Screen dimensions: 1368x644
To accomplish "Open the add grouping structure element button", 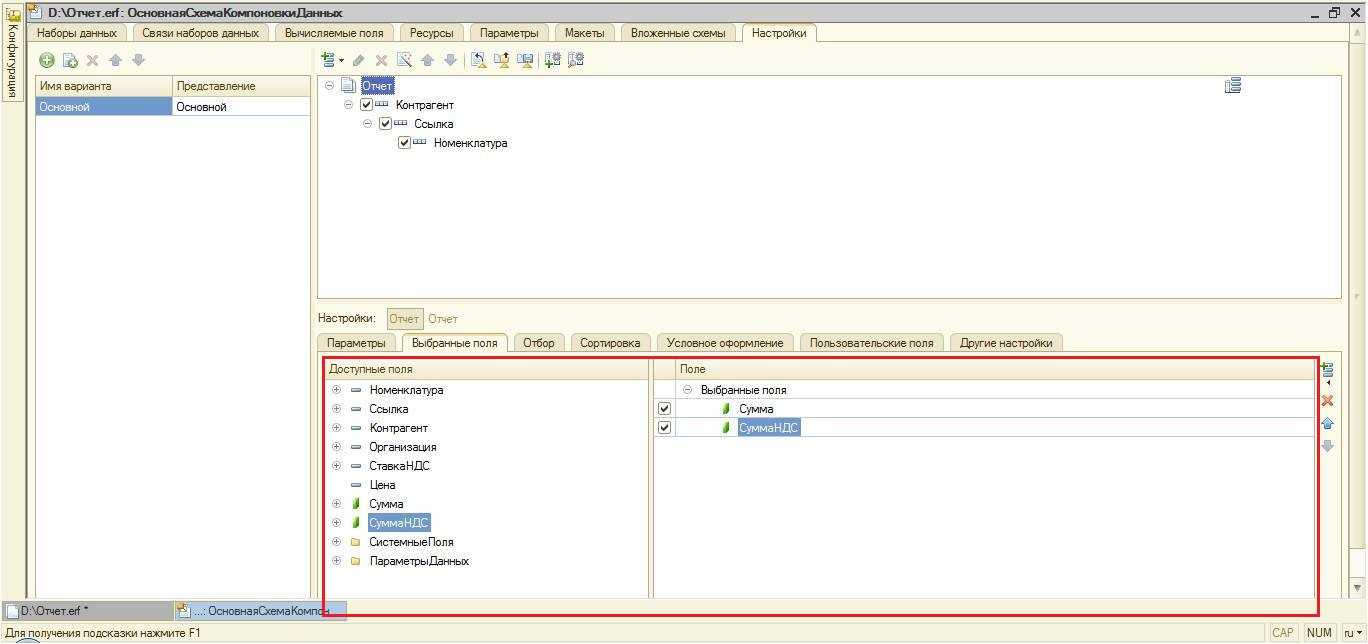I will 329,60.
